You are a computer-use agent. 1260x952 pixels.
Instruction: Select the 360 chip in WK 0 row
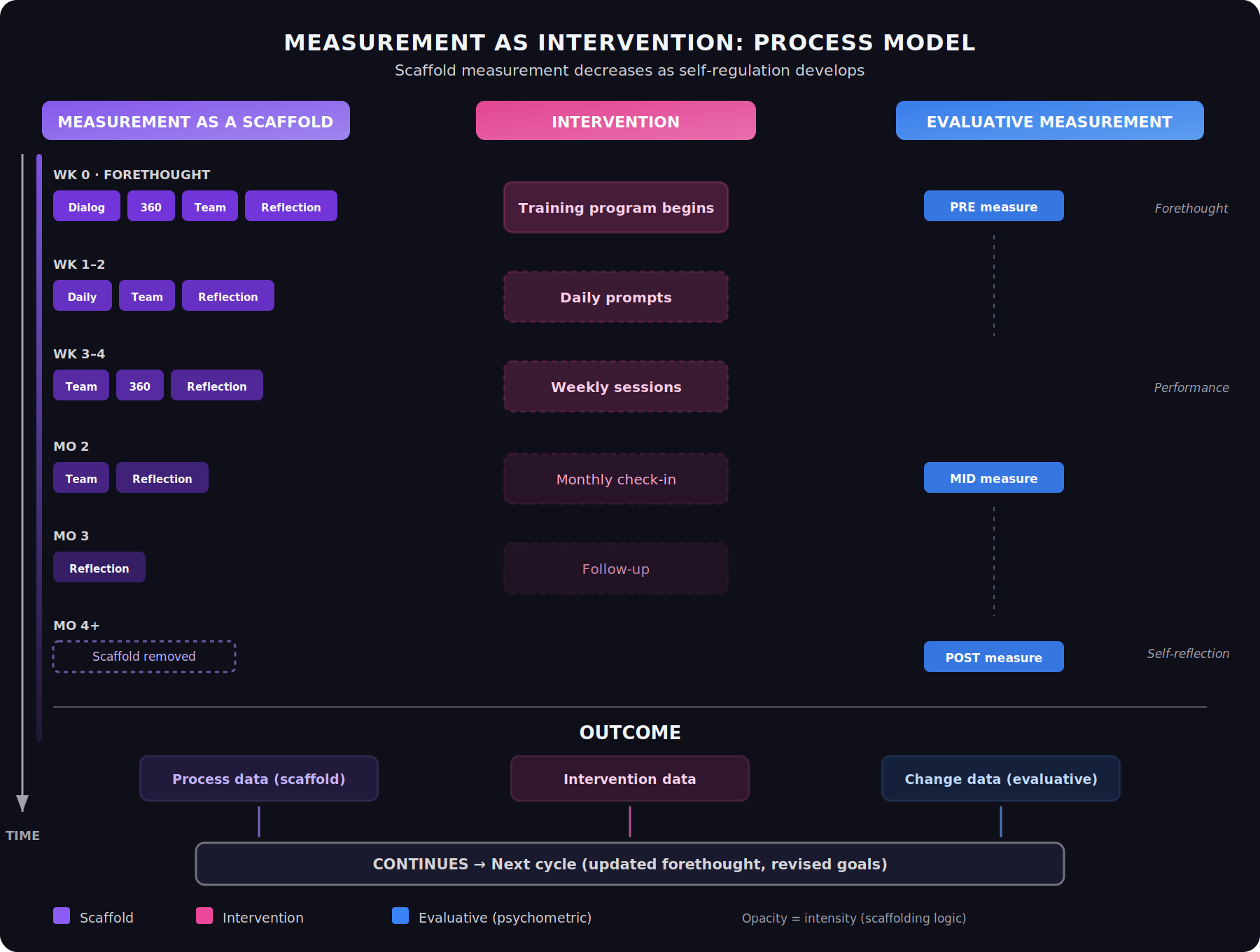click(x=151, y=206)
